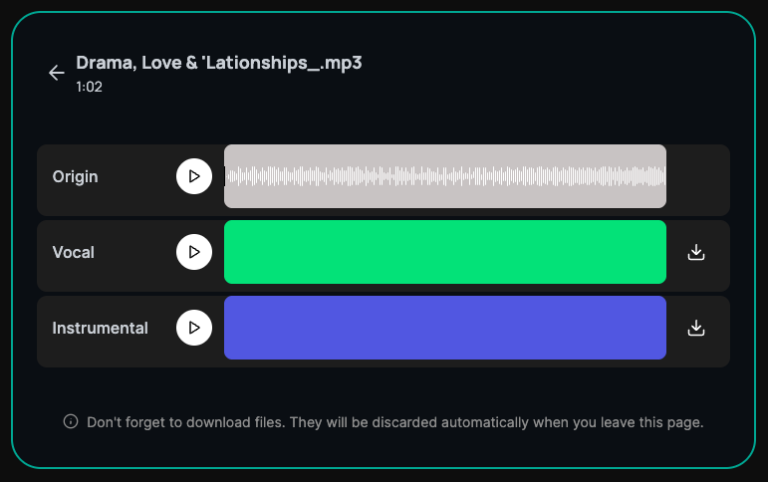
Task: Download the Instrumental track
Action: (x=697, y=328)
